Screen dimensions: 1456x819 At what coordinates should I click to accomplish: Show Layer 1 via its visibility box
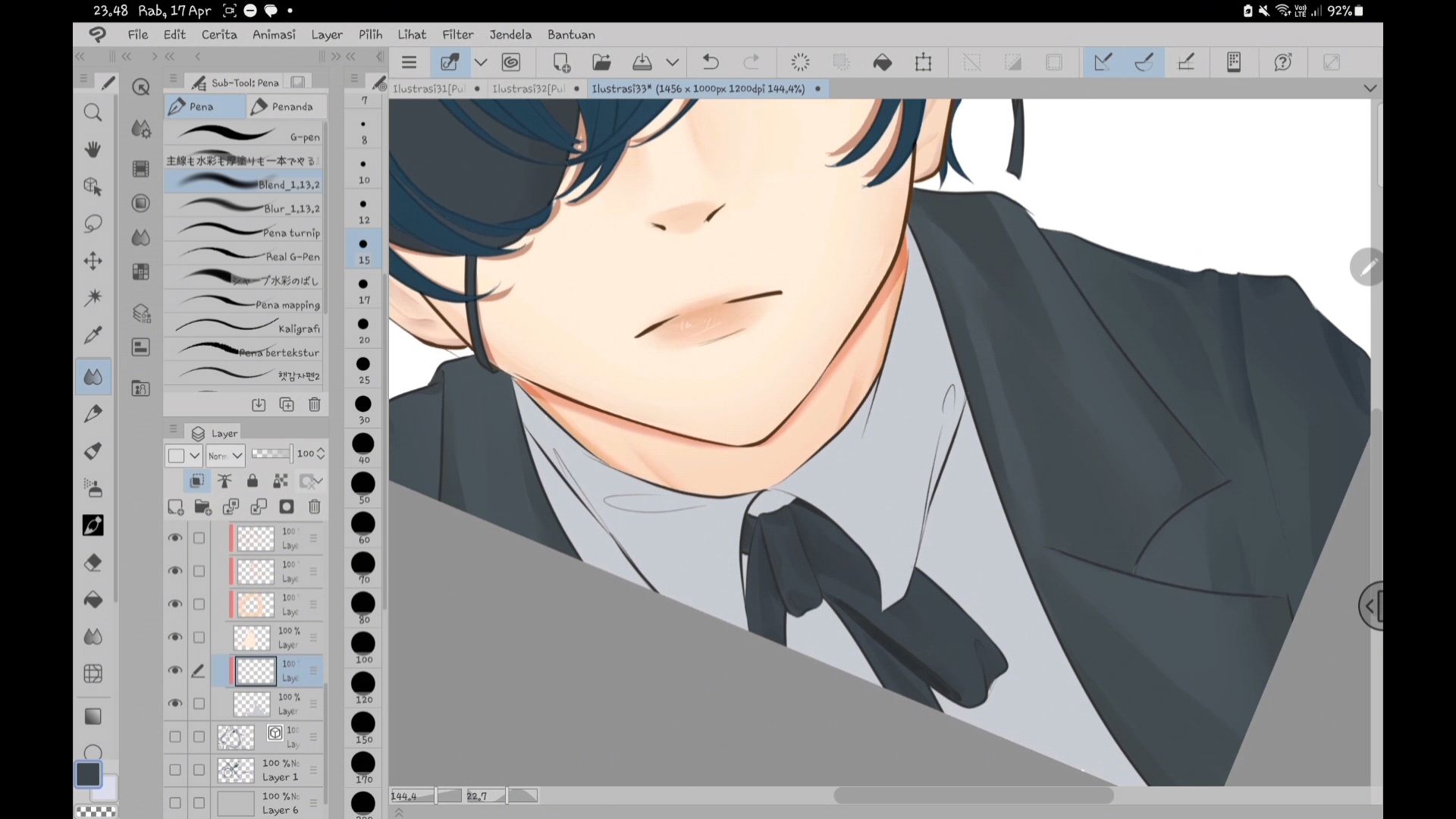(175, 770)
